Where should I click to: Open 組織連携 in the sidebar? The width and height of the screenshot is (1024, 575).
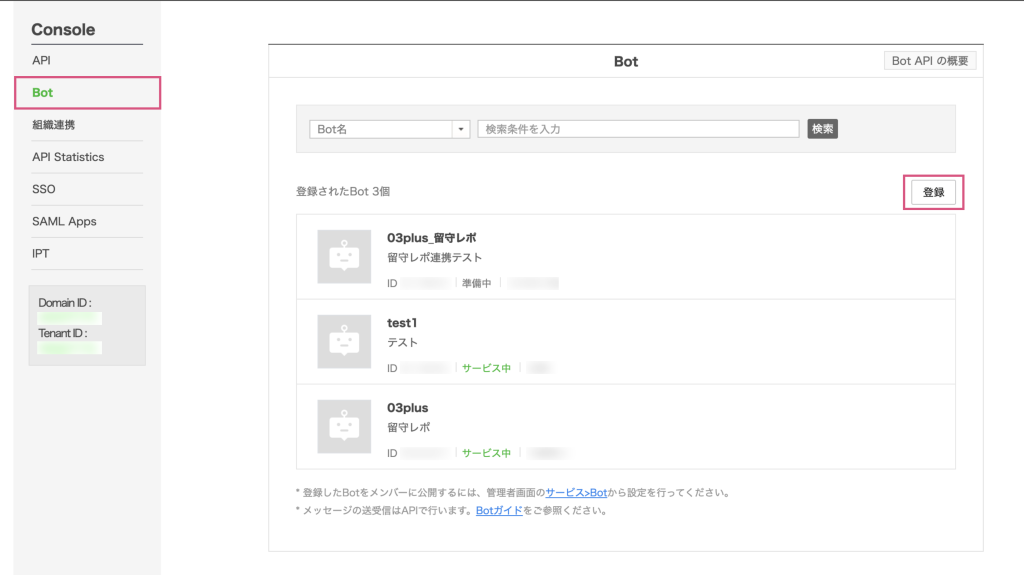coord(53,125)
